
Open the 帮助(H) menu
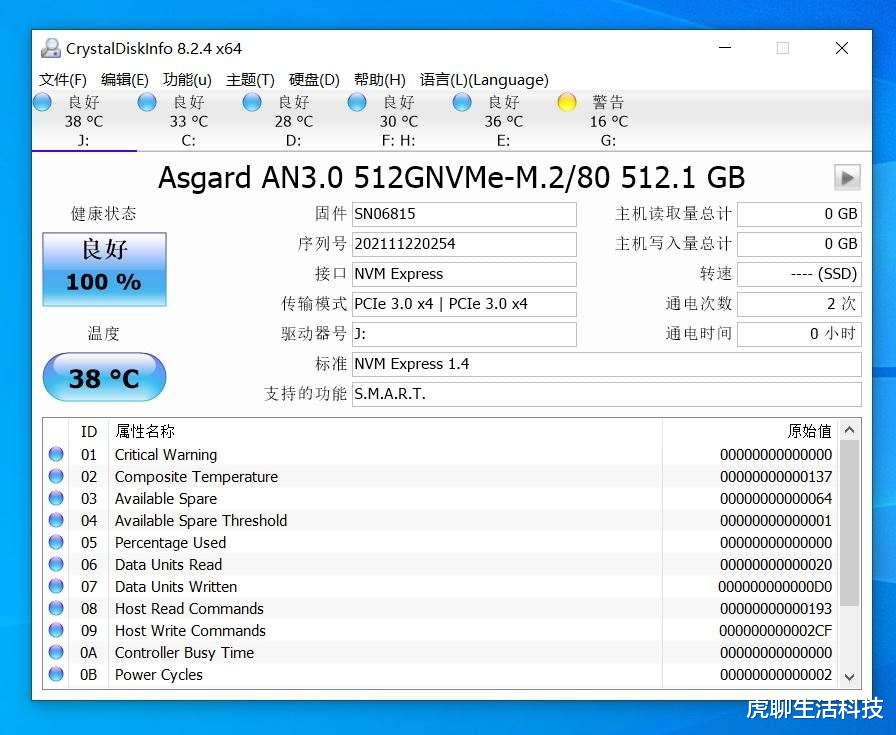tap(379, 80)
